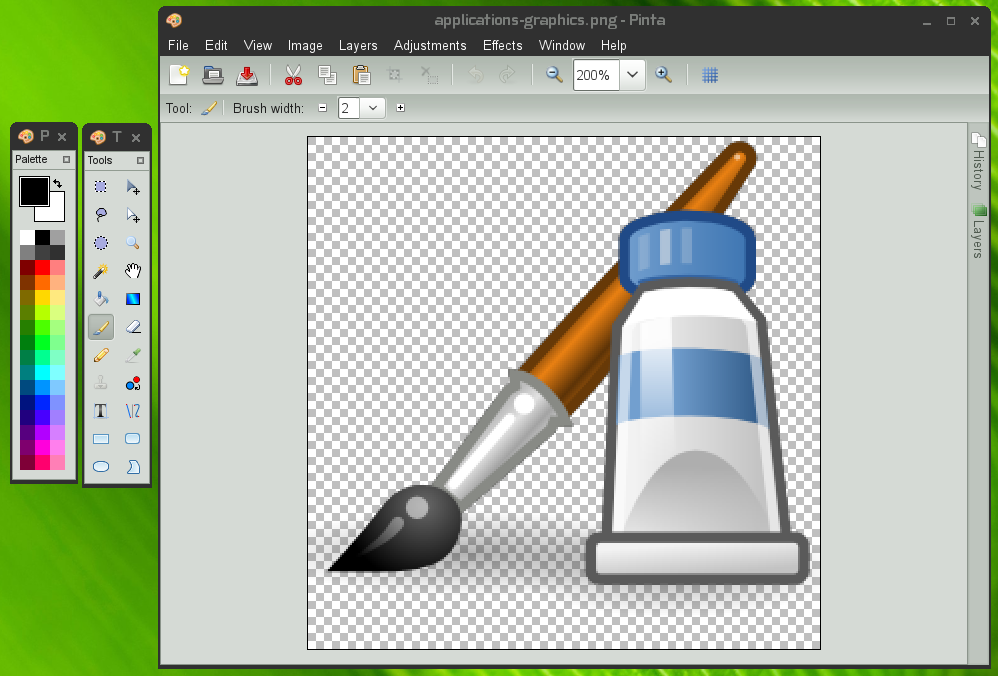Copy selection with toolbar icon
Screen dimensions: 998x676
point(327,75)
